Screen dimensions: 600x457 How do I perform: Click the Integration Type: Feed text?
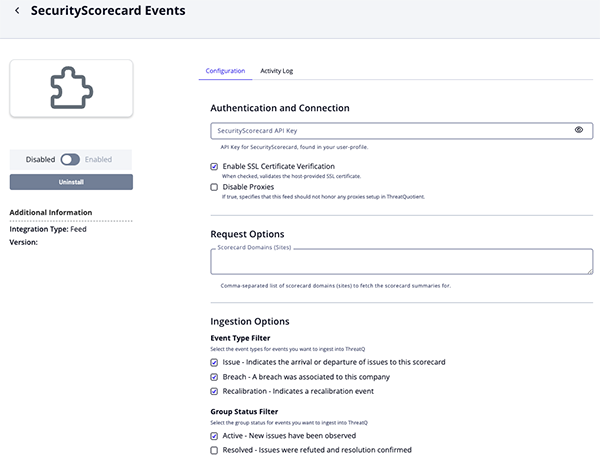48,229
